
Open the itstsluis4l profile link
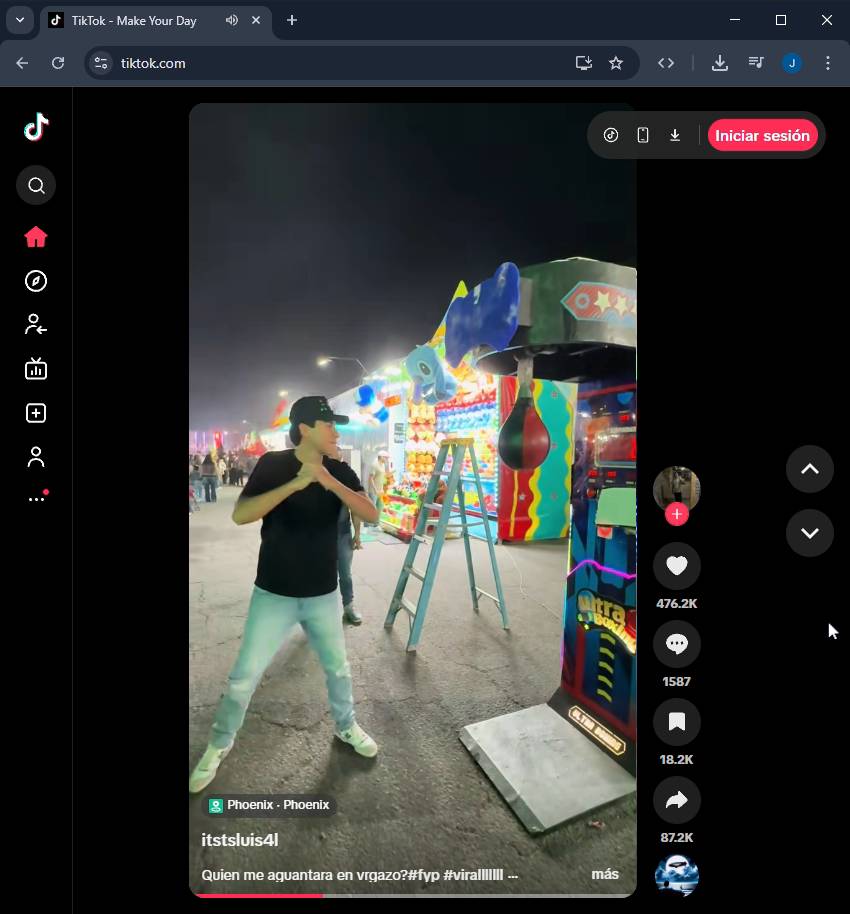click(x=240, y=840)
